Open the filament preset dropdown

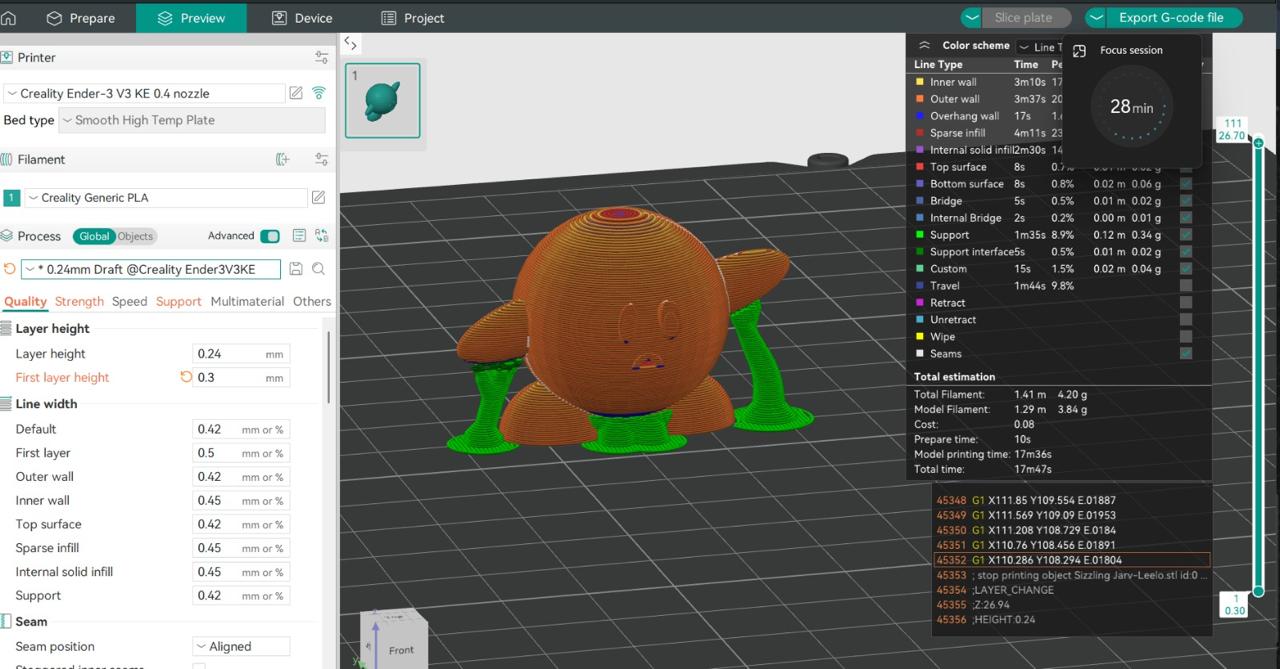click(165, 198)
